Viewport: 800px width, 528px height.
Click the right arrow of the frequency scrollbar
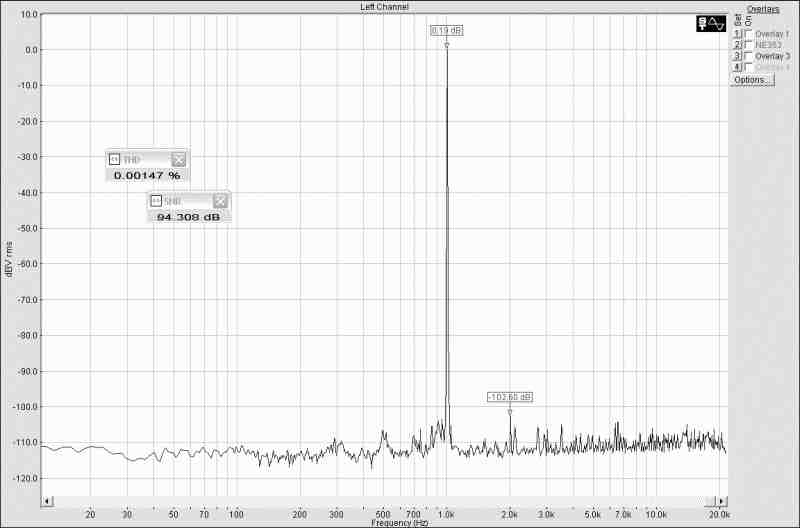coord(721,501)
